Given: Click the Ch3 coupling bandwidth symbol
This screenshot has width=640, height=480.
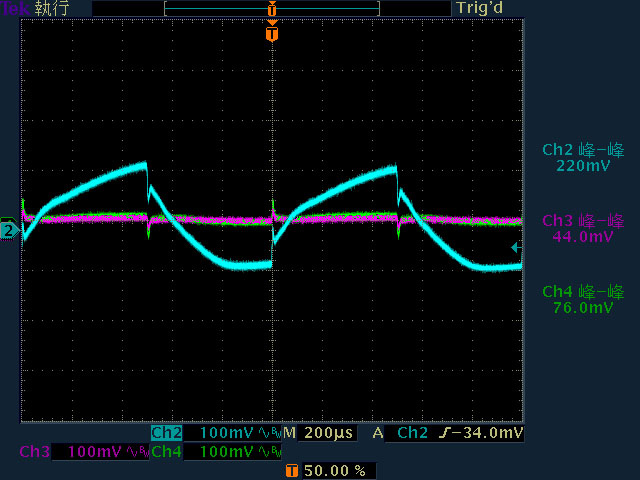Looking at the screenshot, I should 138,452.
